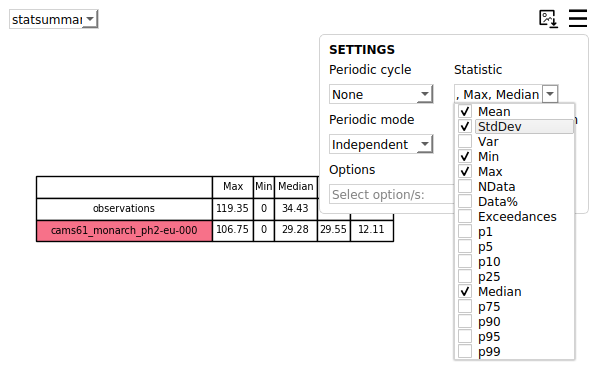597x369 pixels.
Task: Click the Select option/s field
Action: 392,194
